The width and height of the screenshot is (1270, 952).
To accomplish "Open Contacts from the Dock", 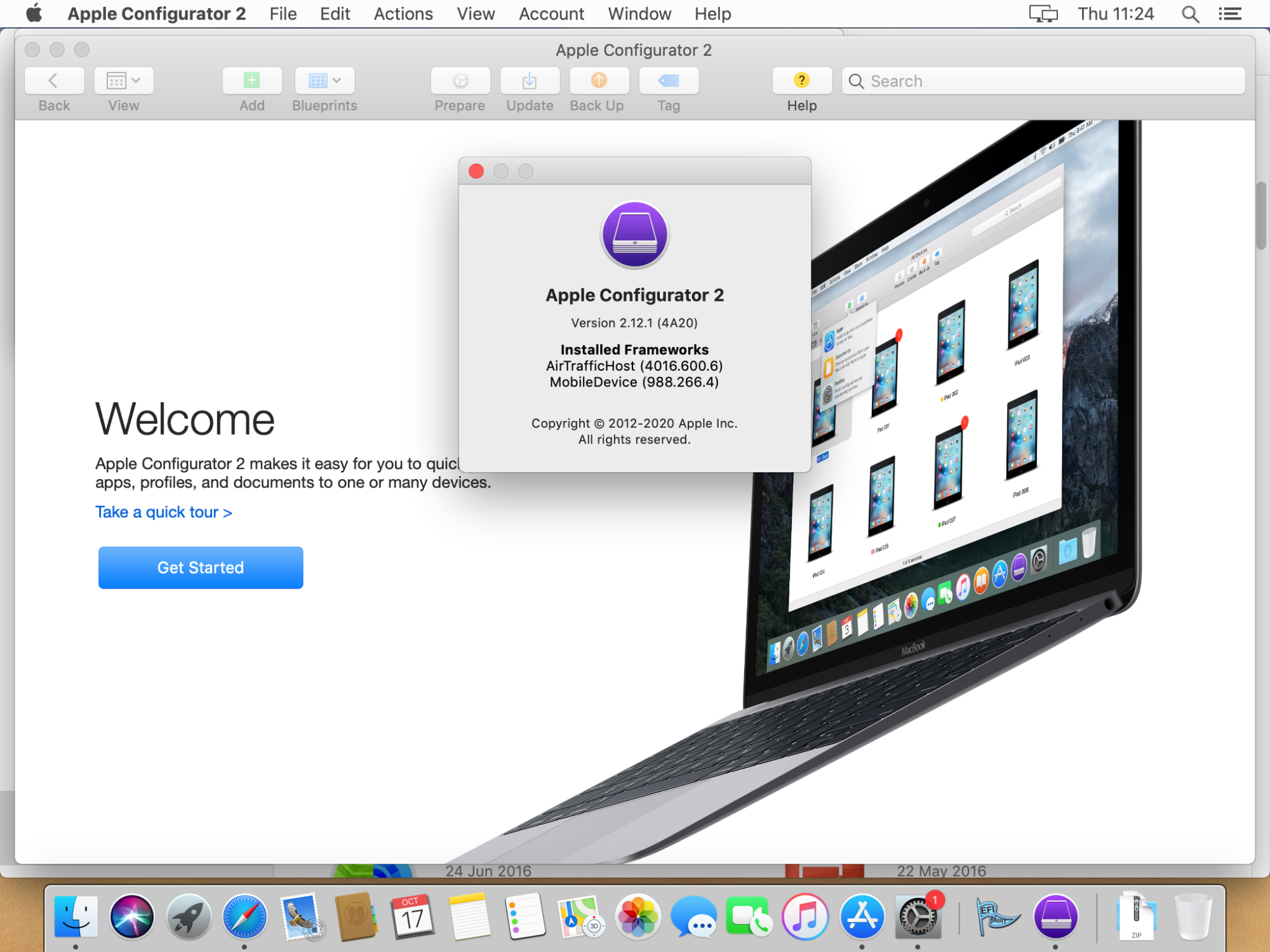I will click(356, 916).
